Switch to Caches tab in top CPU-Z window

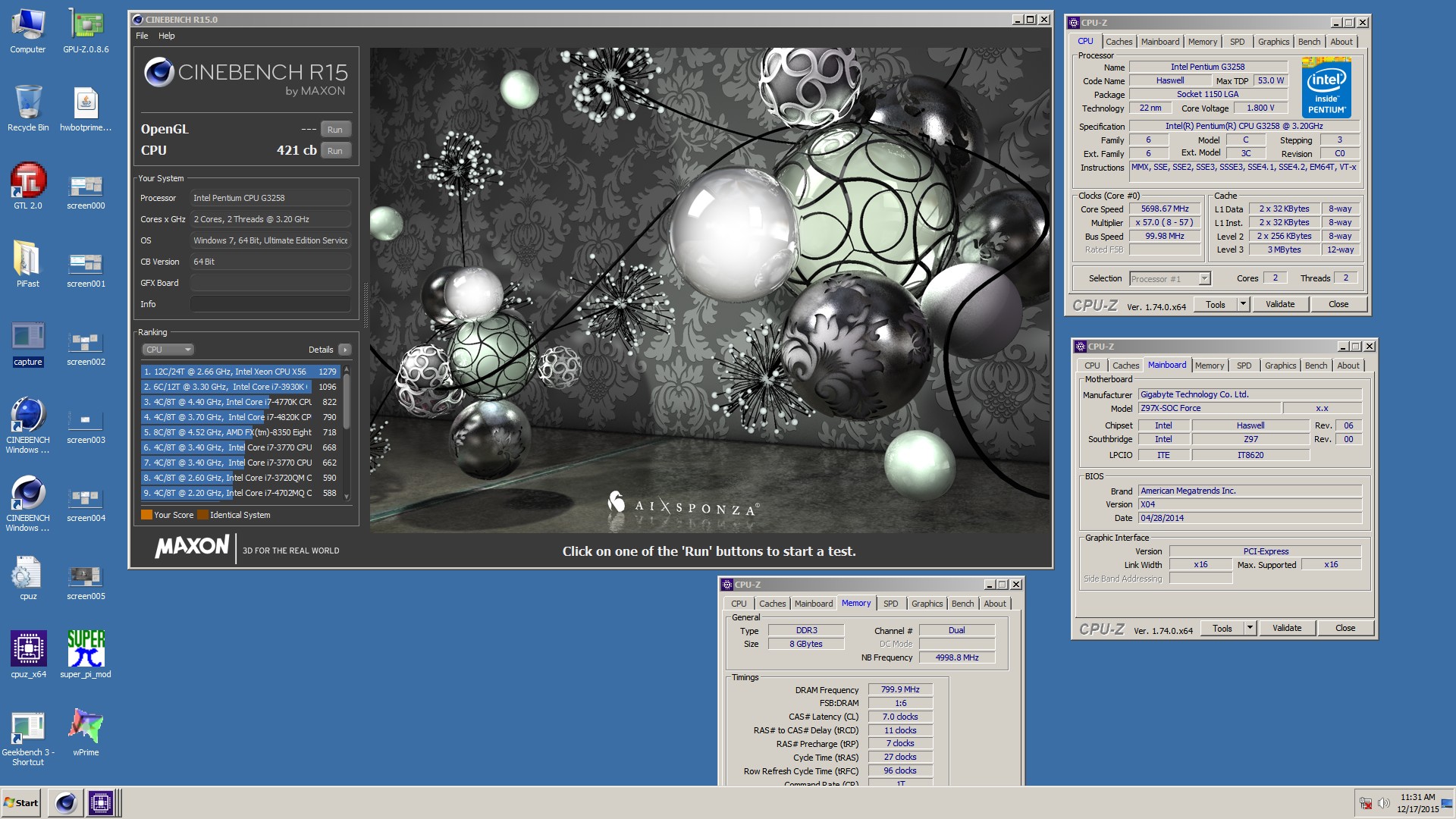pyautogui.click(x=1119, y=42)
